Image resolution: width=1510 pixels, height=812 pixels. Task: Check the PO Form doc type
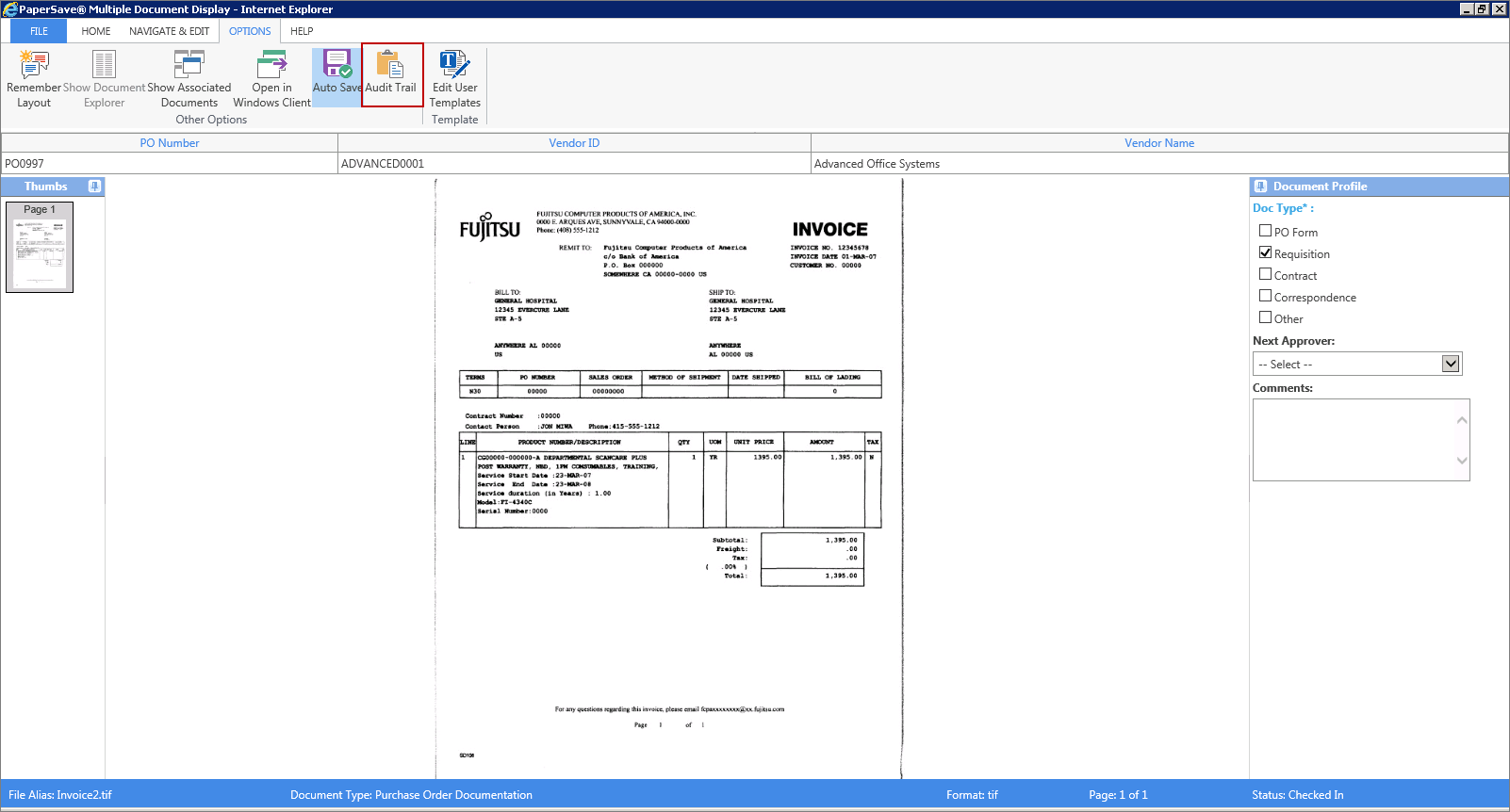click(x=1265, y=231)
